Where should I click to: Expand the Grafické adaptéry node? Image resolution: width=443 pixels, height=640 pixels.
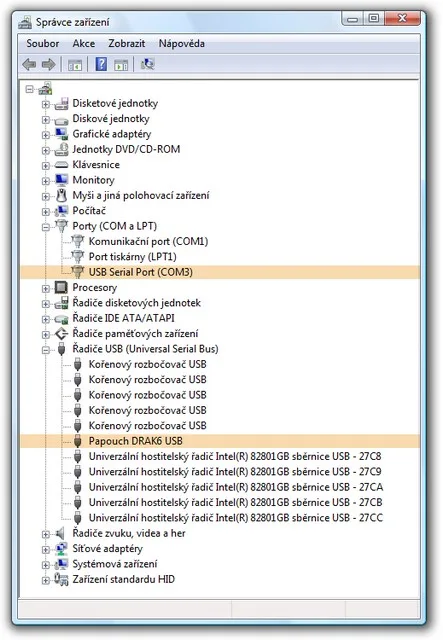pos(46,134)
